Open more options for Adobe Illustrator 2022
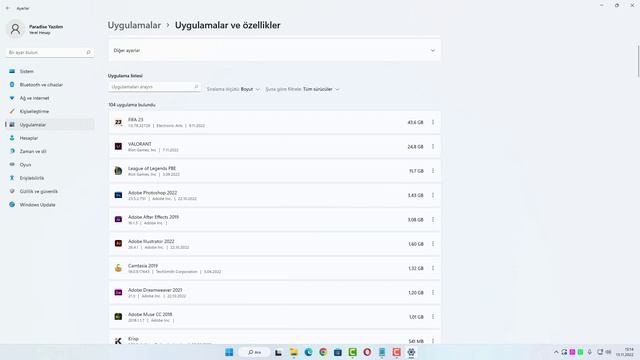Viewport: 640px width, 360px height. (433, 244)
